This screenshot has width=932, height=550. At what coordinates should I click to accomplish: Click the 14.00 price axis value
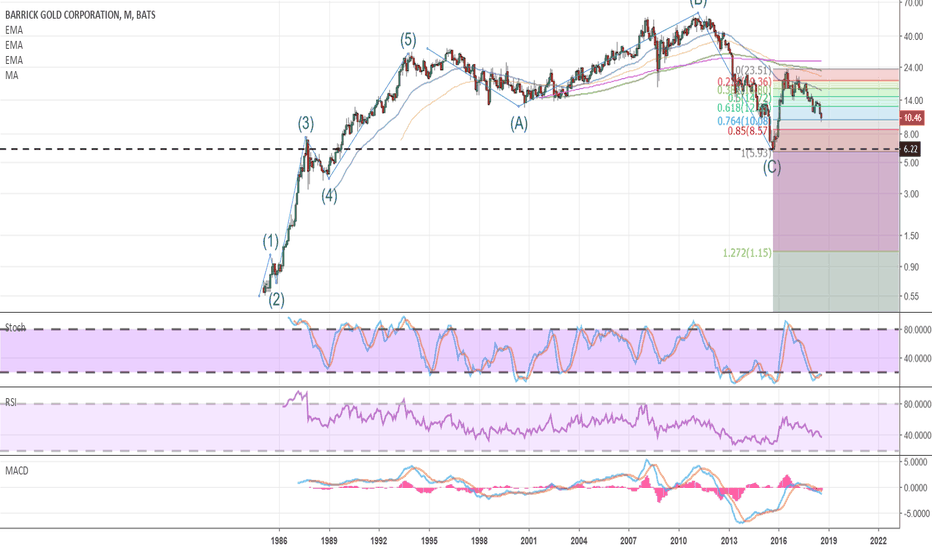(x=913, y=100)
